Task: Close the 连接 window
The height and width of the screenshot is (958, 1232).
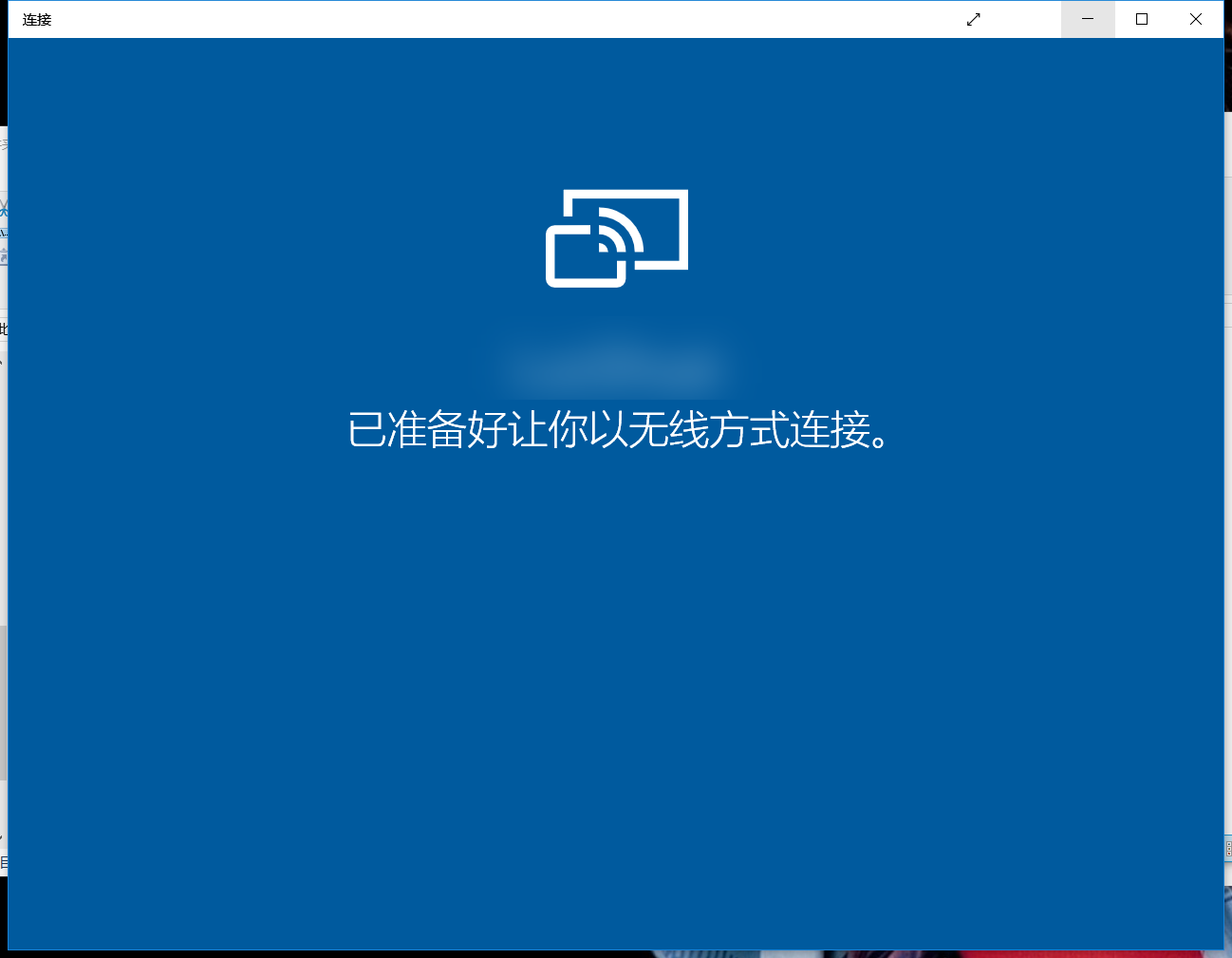Action: click(1196, 19)
